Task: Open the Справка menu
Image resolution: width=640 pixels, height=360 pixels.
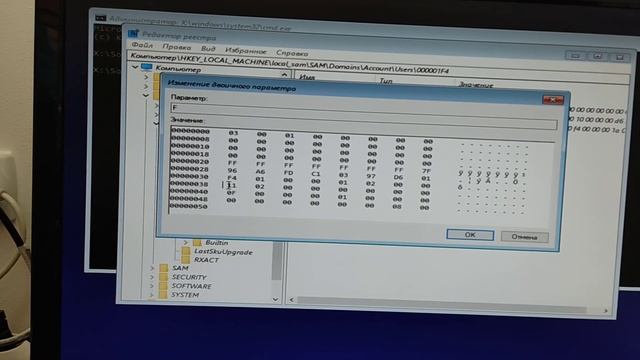Action: click(292, 53)
